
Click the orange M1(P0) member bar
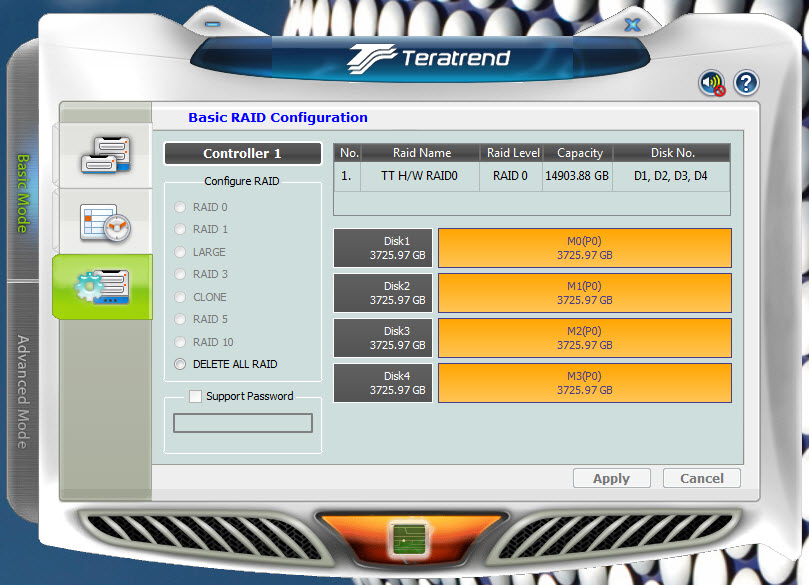pos(585,293)
